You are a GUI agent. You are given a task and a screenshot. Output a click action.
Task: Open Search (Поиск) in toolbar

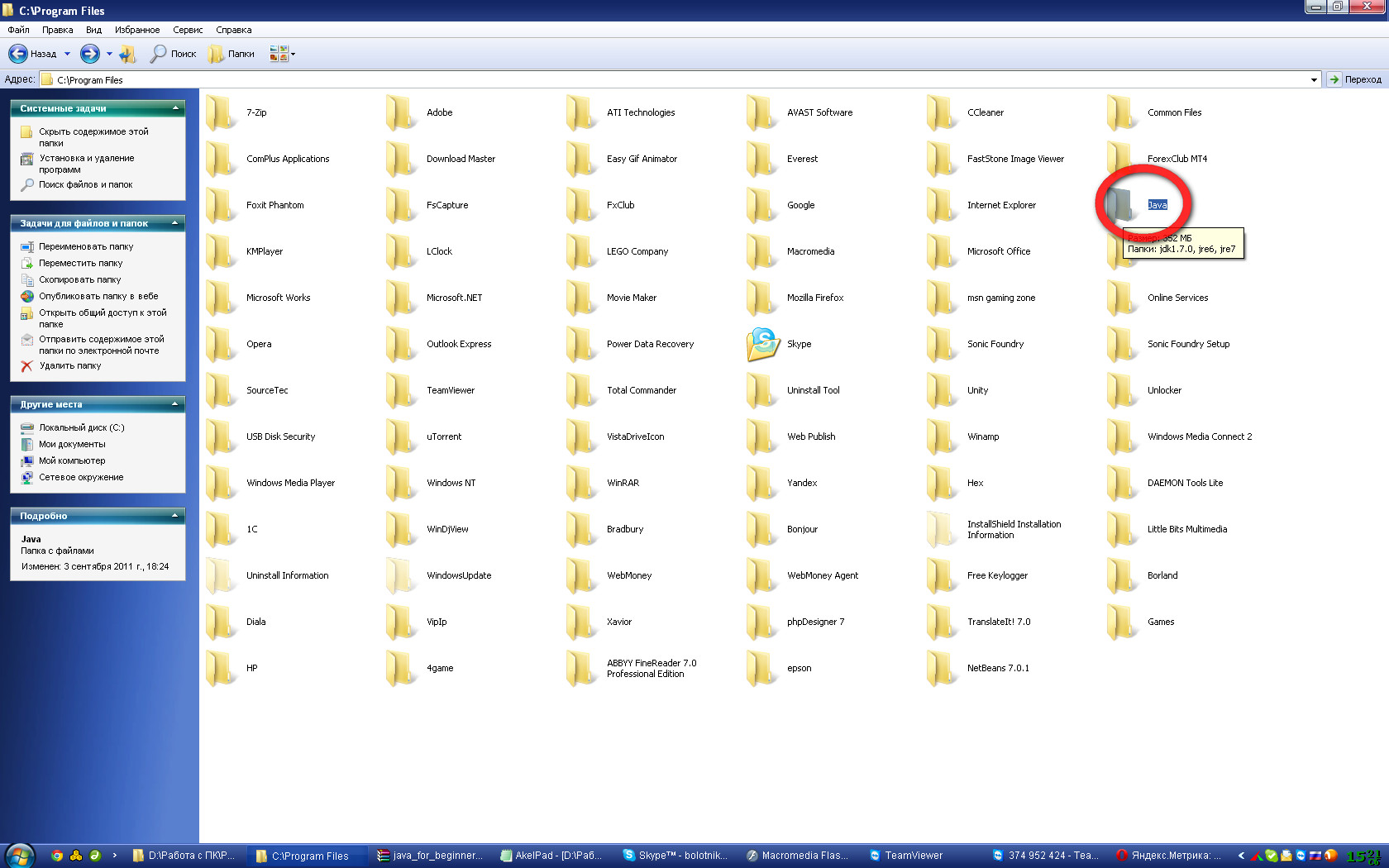point(174,54)
